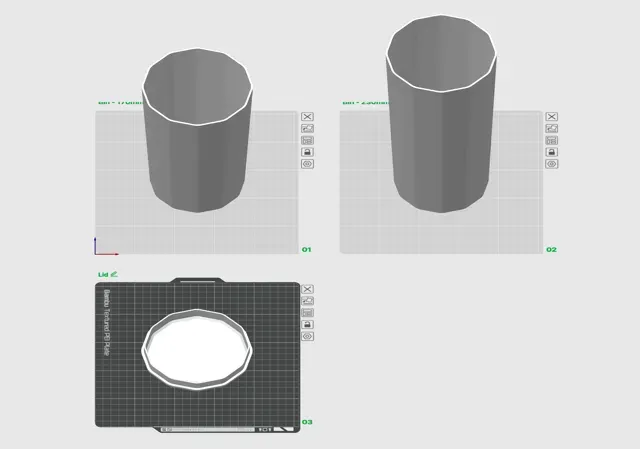Select the Lid plate name label
640x449 pixels.
point(103,275)
